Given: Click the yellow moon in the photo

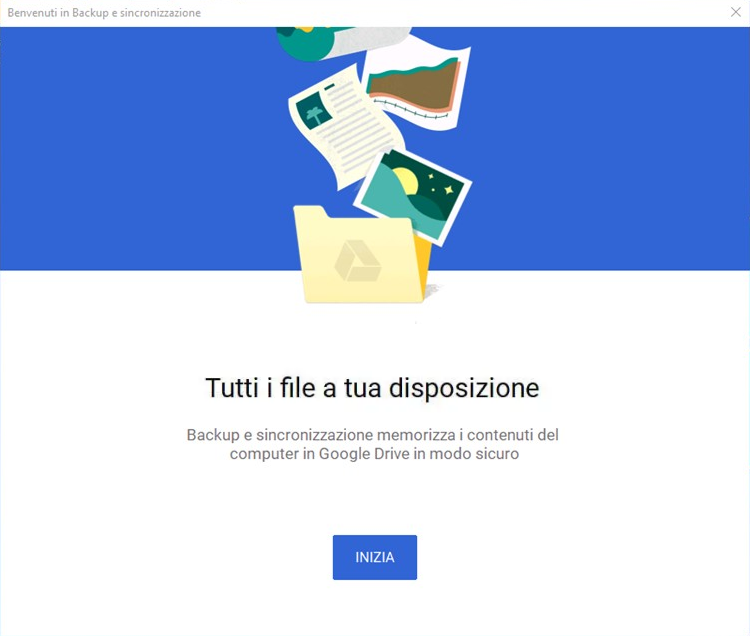Looking at the screenshot, I should click(x=407, y=182).
